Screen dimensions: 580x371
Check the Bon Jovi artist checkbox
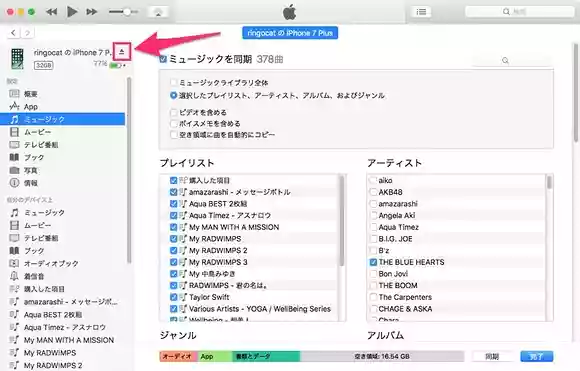(373, 274)
